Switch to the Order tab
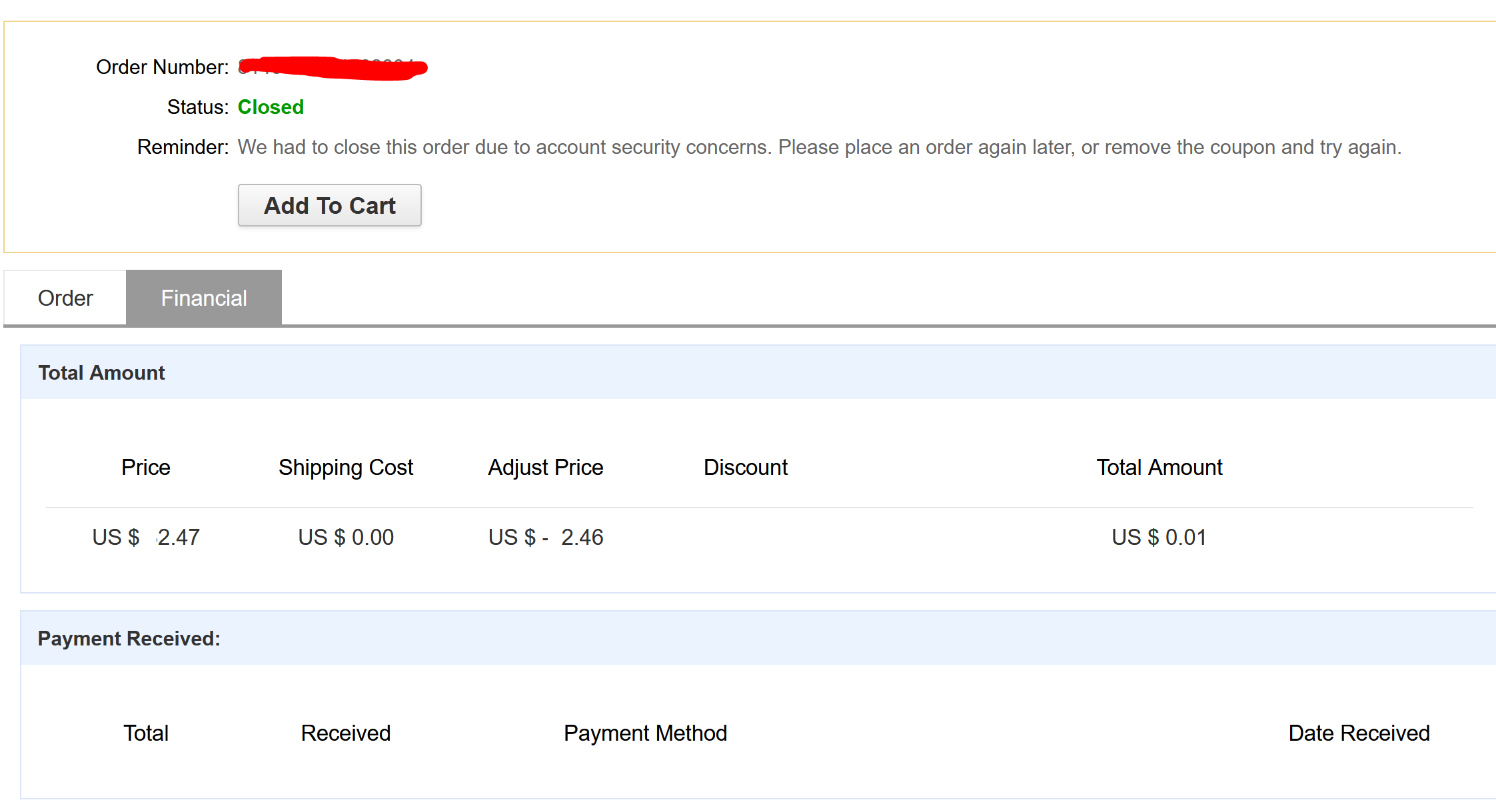 point(65,298)
